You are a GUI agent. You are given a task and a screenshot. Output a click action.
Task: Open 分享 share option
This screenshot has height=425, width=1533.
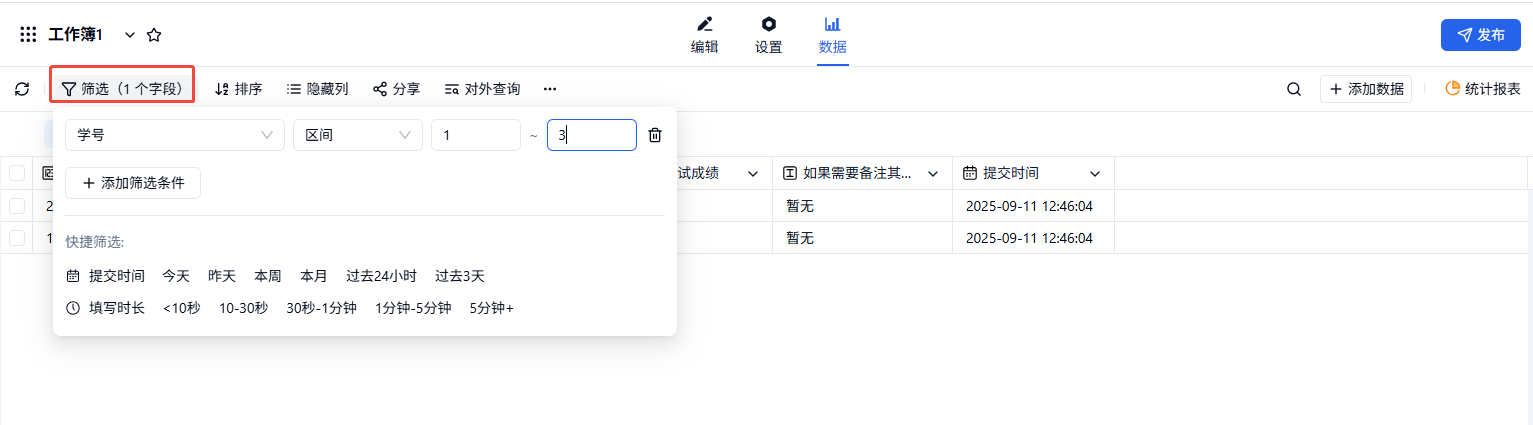(396, 89)
